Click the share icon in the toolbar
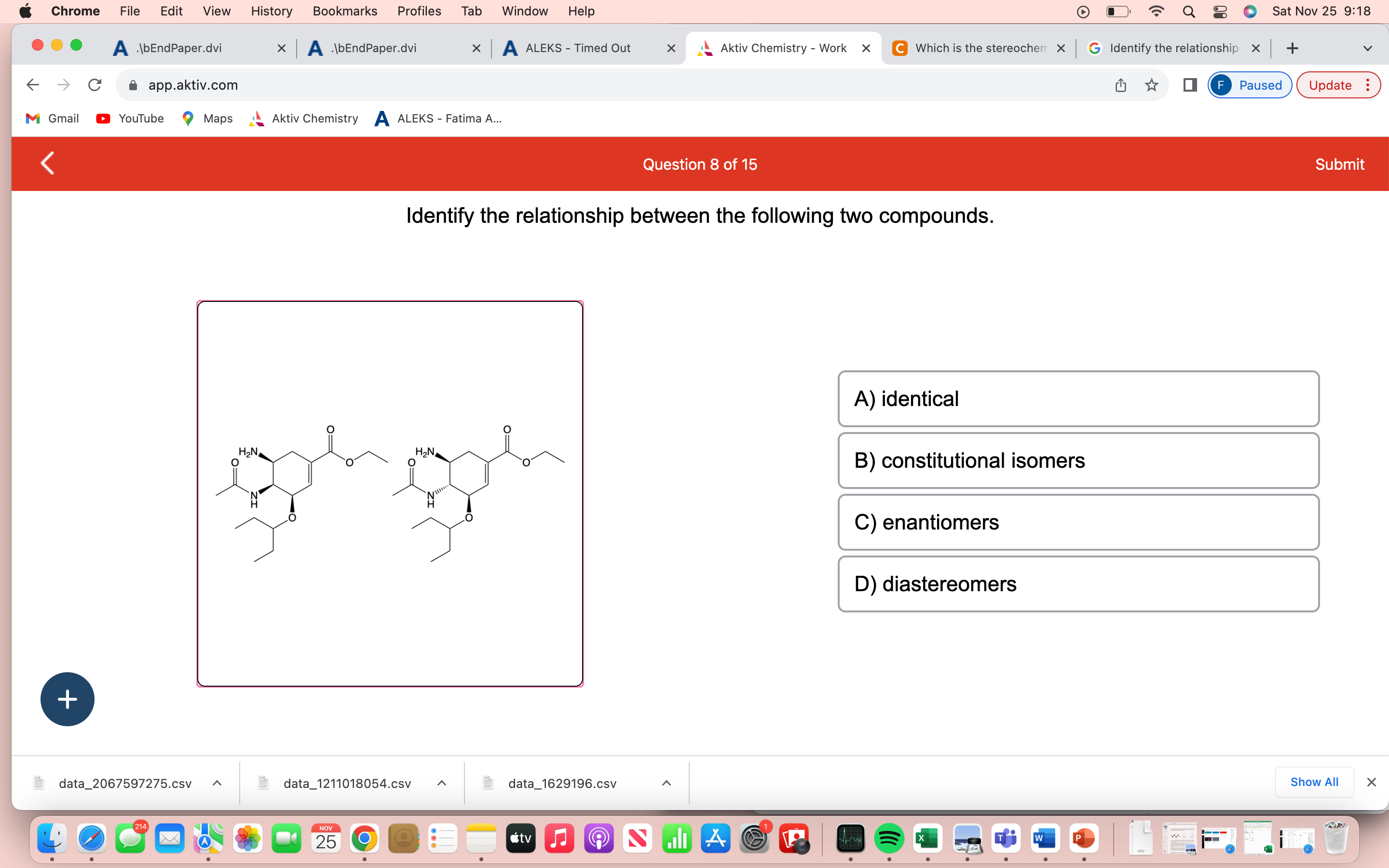 (x=1120, y=85)
